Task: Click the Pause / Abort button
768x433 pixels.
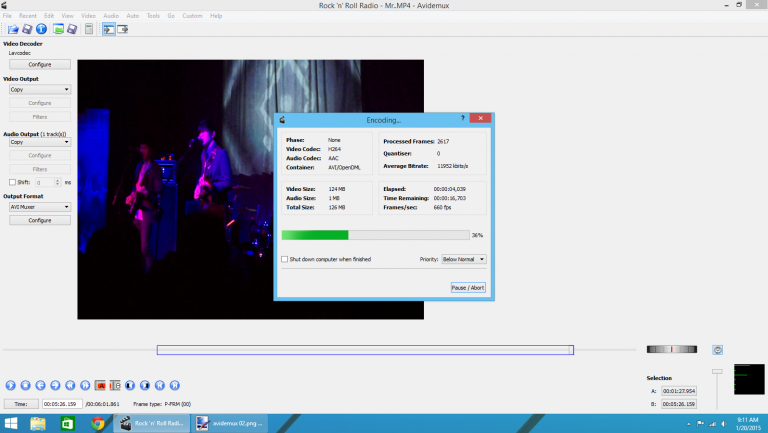Action: tap(468, 287)
